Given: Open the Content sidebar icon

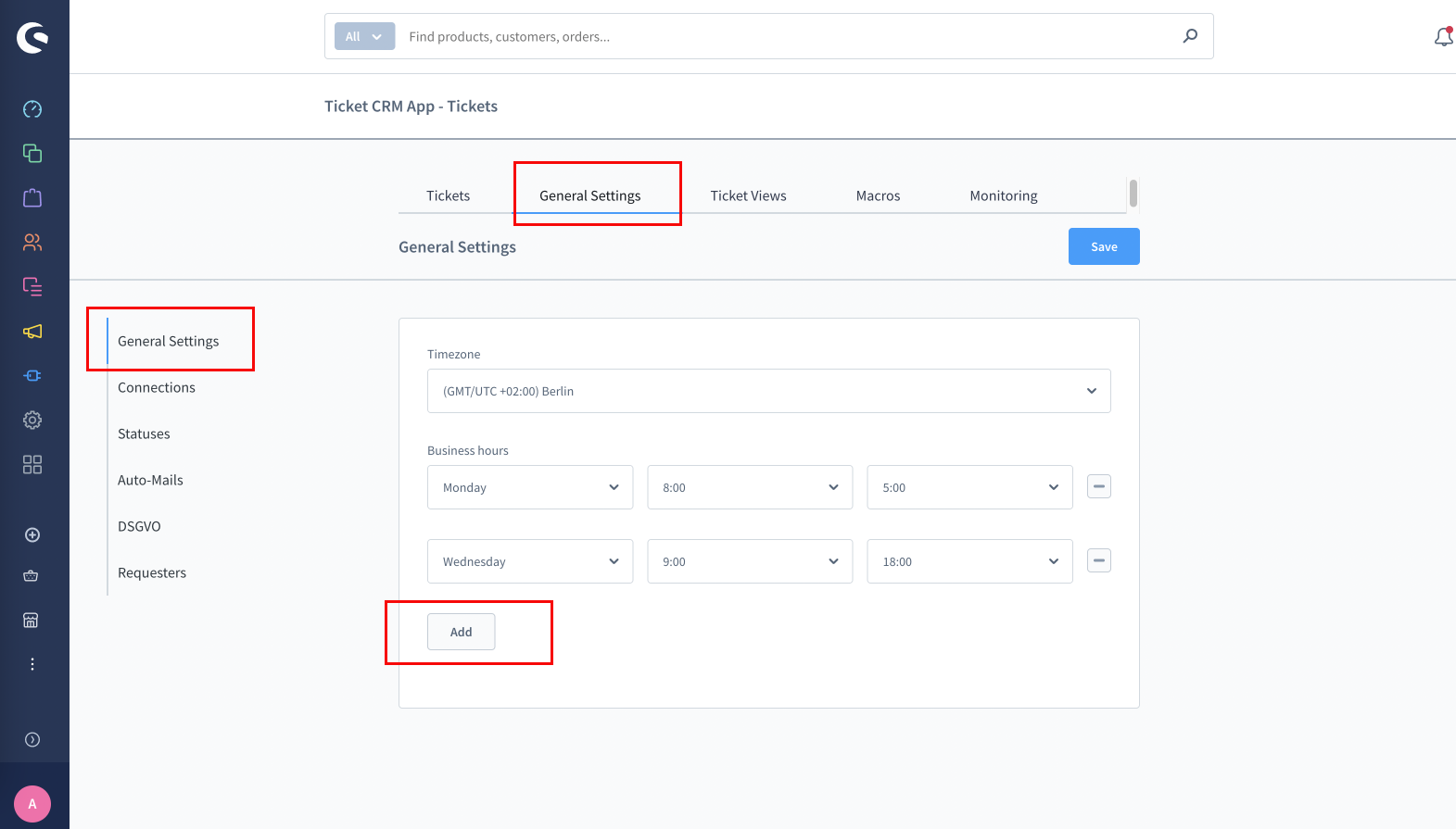Looking at the screenshot, I should pos(32,287).
